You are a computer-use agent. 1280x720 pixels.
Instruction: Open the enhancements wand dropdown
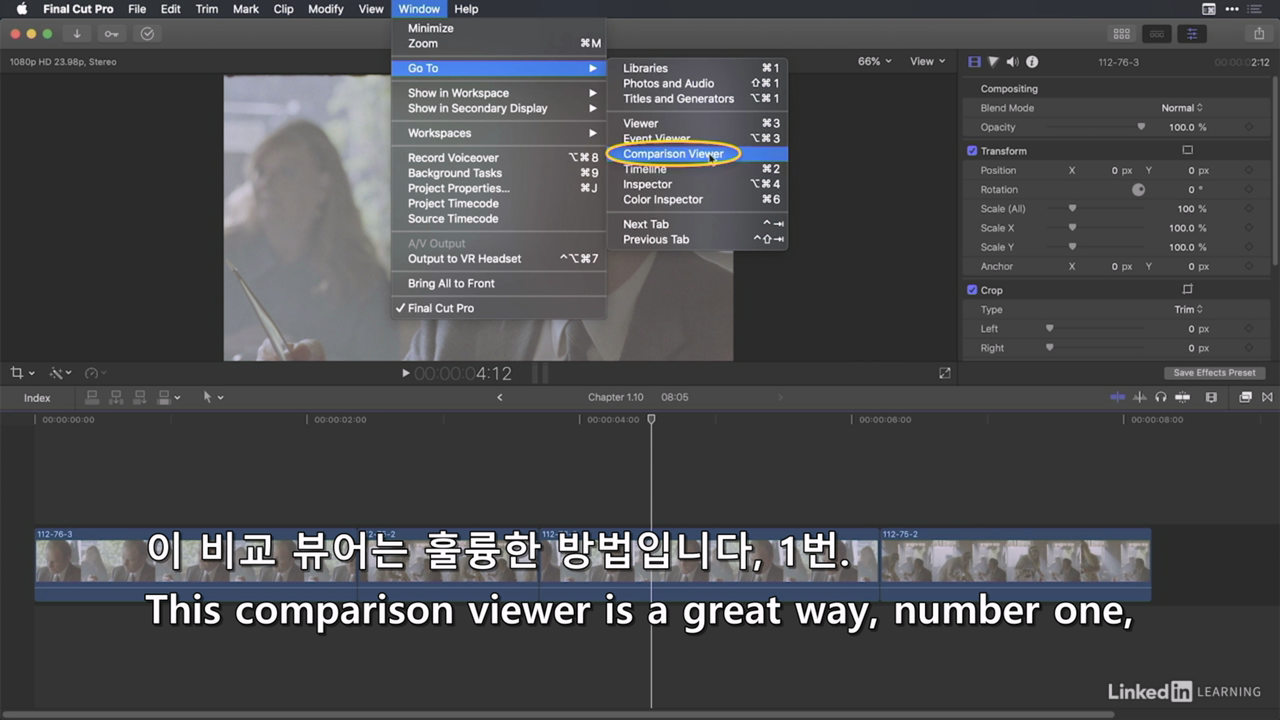tap(60, 373)
